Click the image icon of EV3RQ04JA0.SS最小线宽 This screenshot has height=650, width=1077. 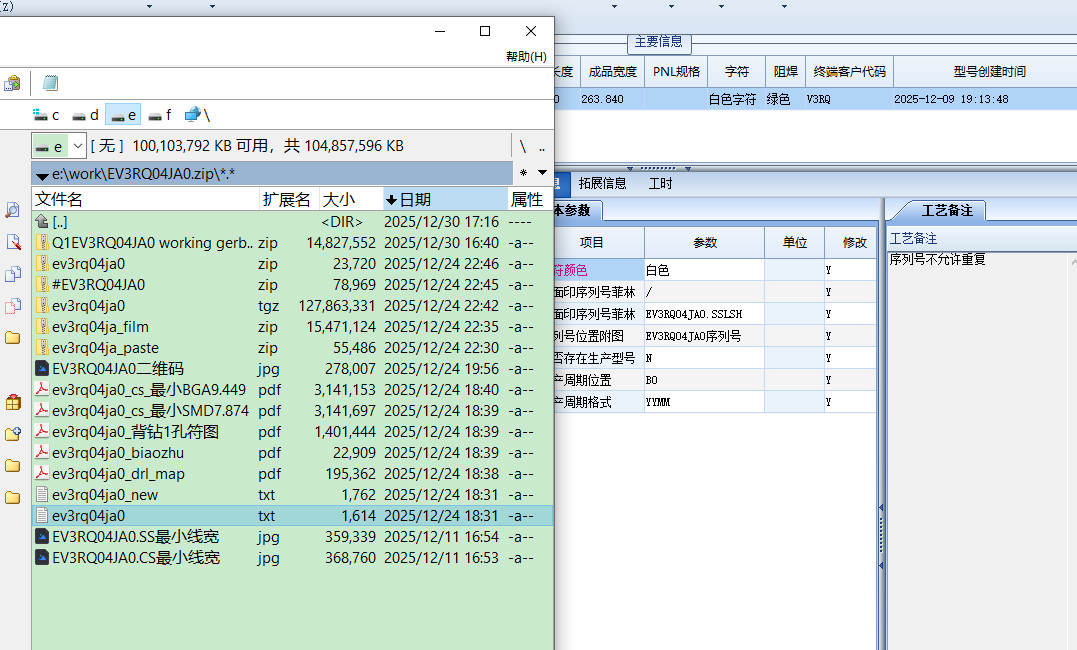(x=42, y=536)
